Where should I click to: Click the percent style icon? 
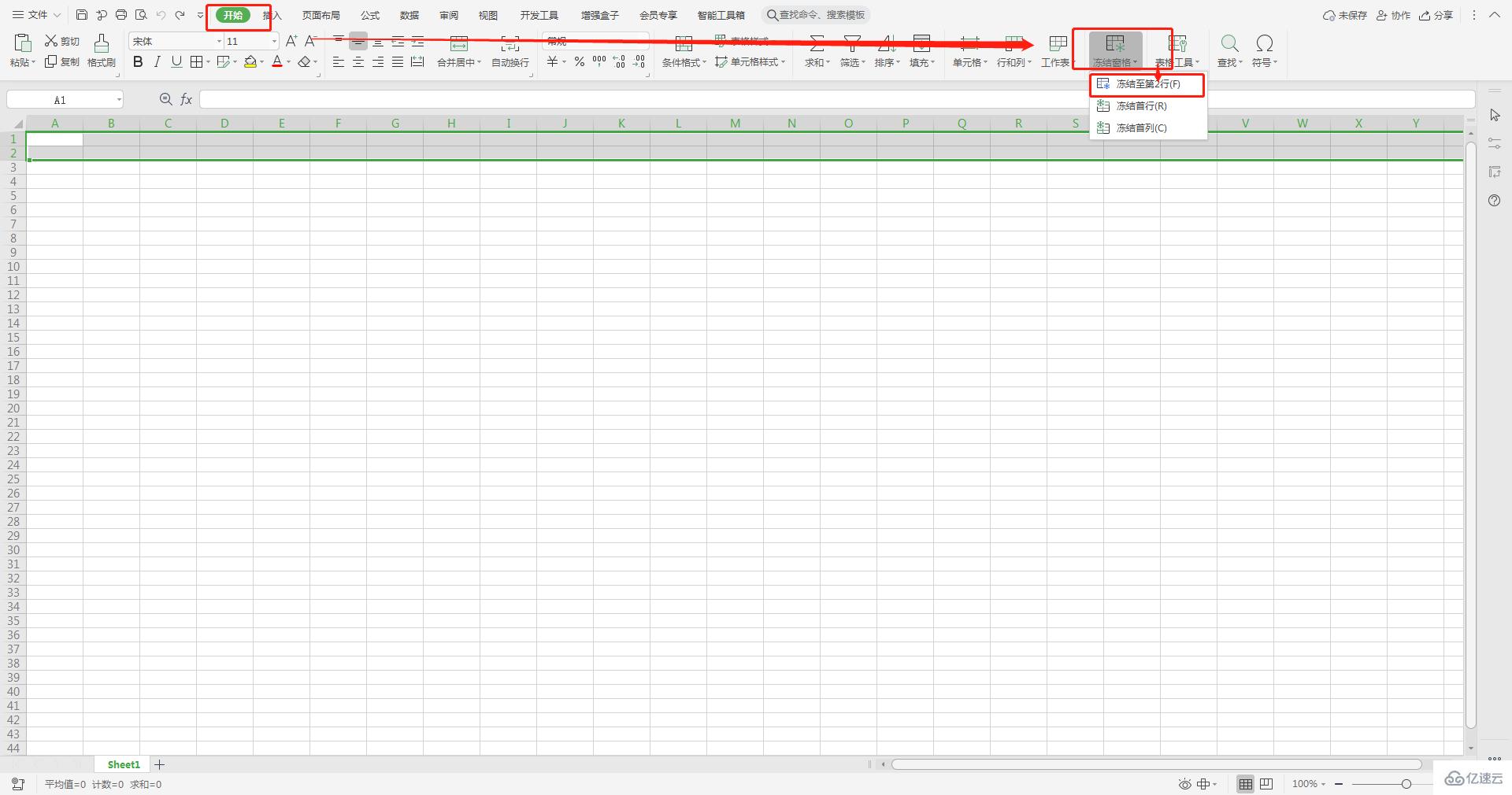click(580, 61)
